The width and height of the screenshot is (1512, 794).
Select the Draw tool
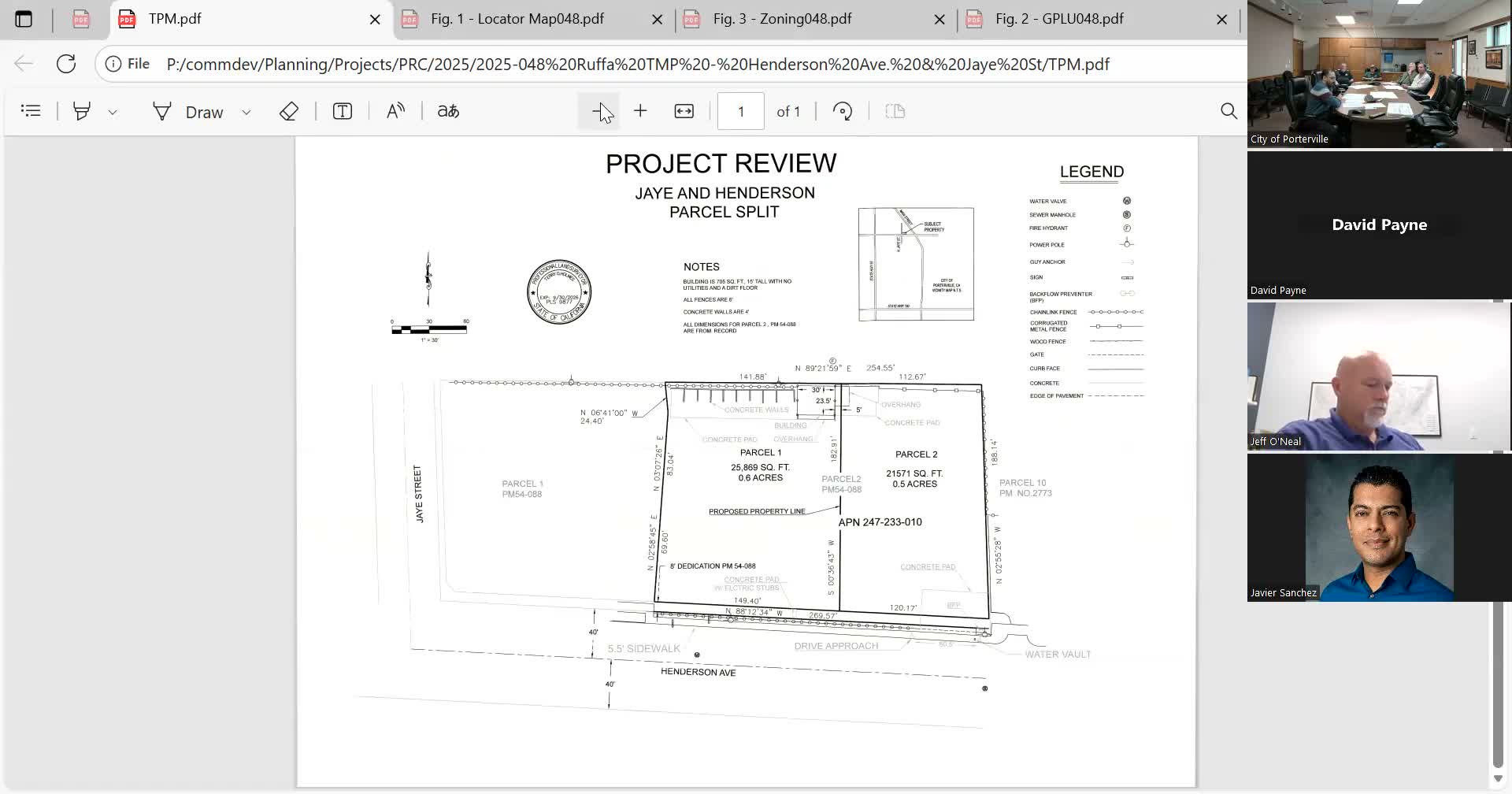188,112
